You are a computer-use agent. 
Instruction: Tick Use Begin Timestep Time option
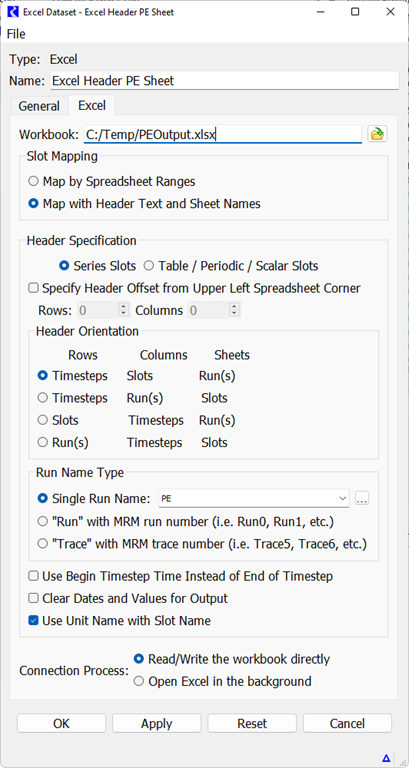pos(33,576)
